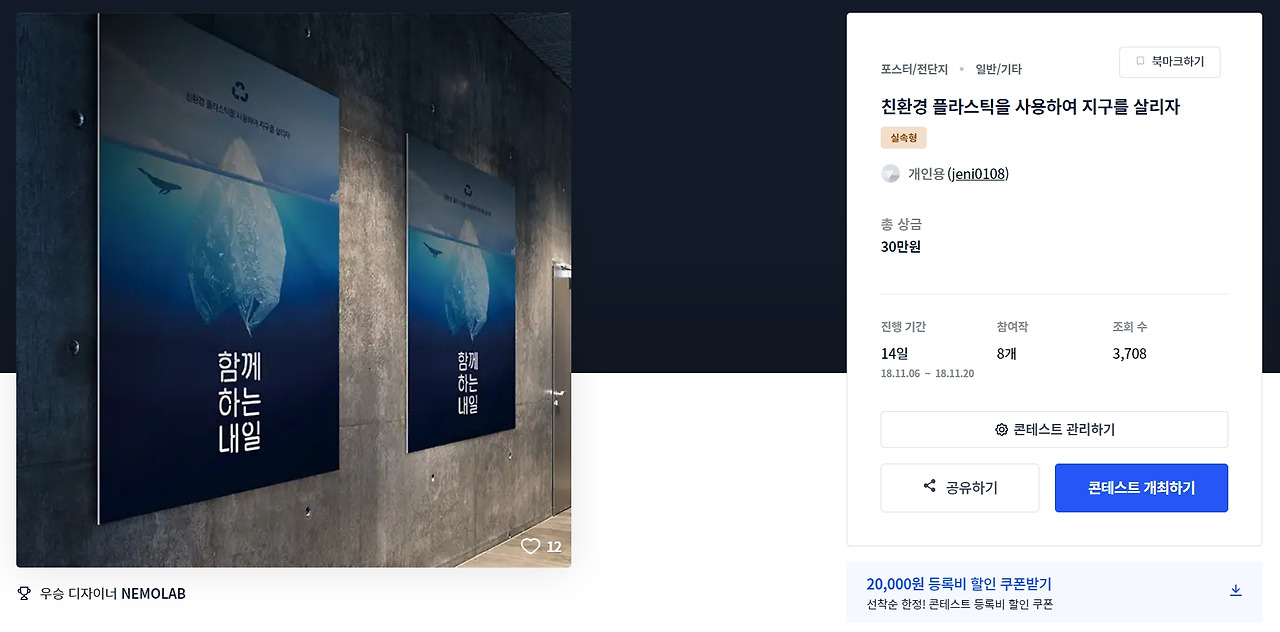Viewport: 1280px width, 632px height.
Task: Click the heart like icon on poster
Action: click(x=530, y=546)
